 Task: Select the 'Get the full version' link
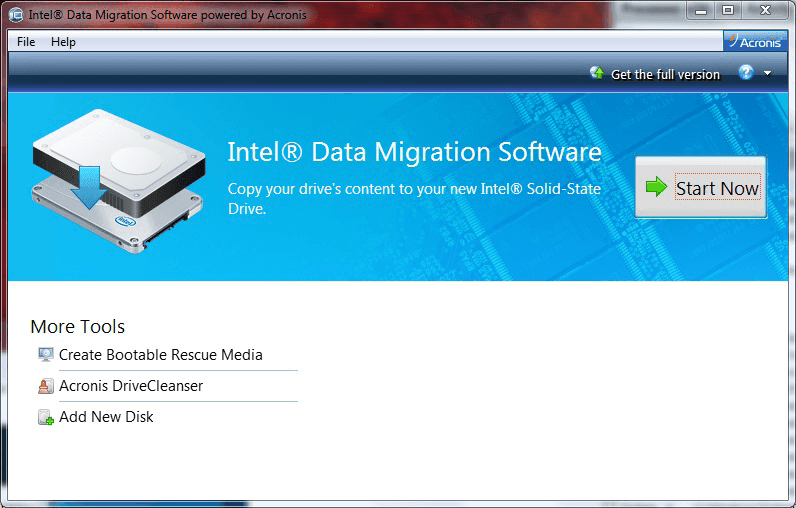click(665, 74)
